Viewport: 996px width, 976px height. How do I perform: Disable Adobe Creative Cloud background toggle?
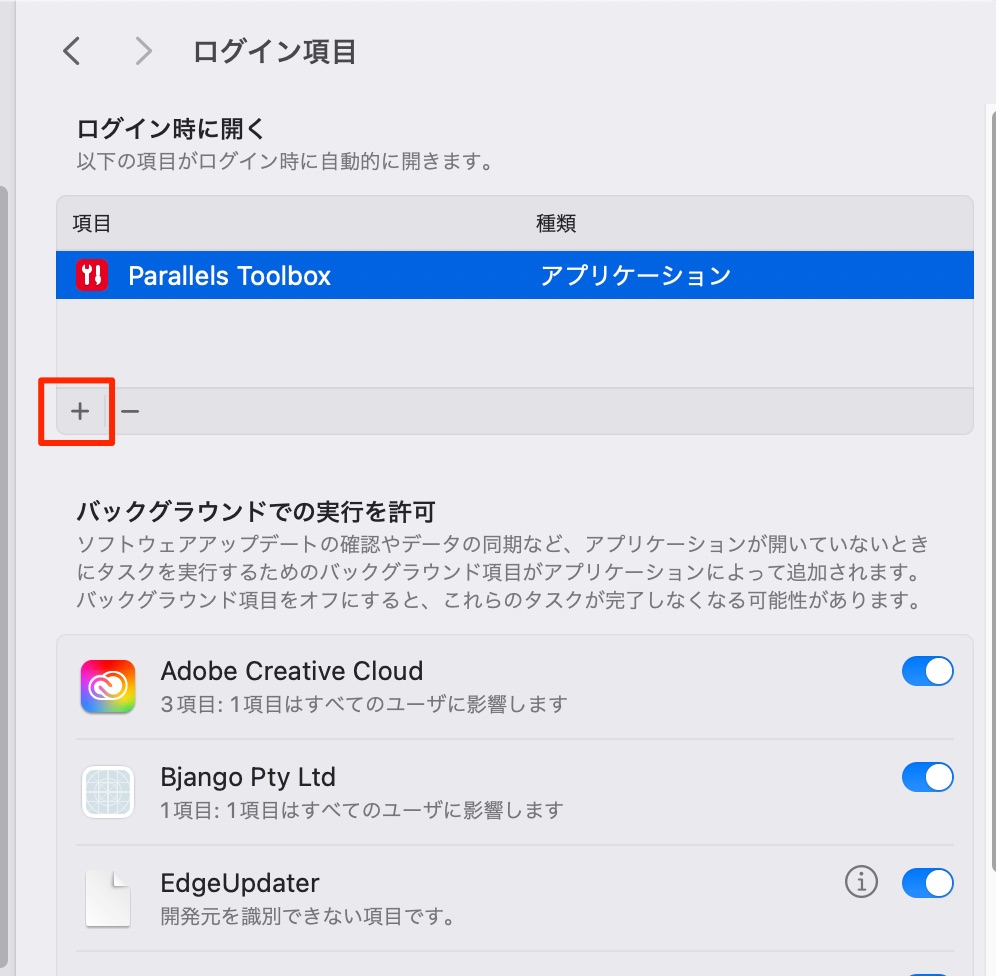point(927,671)
